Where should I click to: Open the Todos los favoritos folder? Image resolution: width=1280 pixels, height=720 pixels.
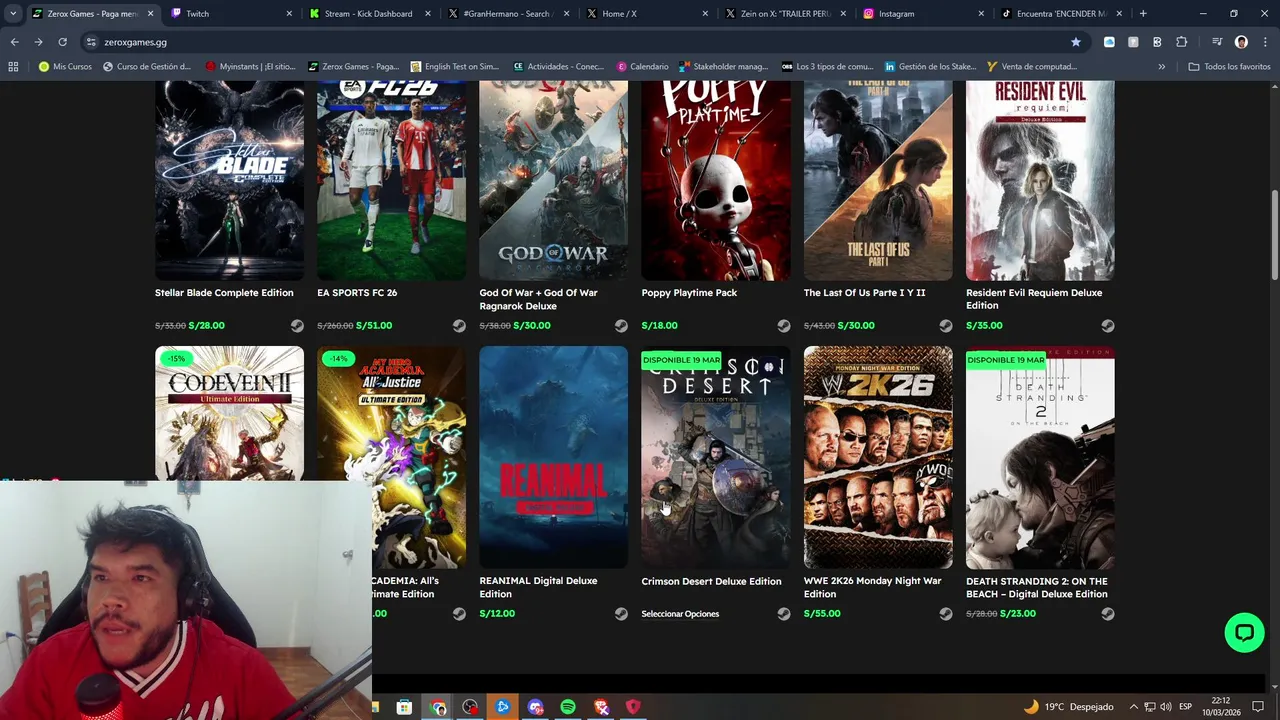[1229, 66]
